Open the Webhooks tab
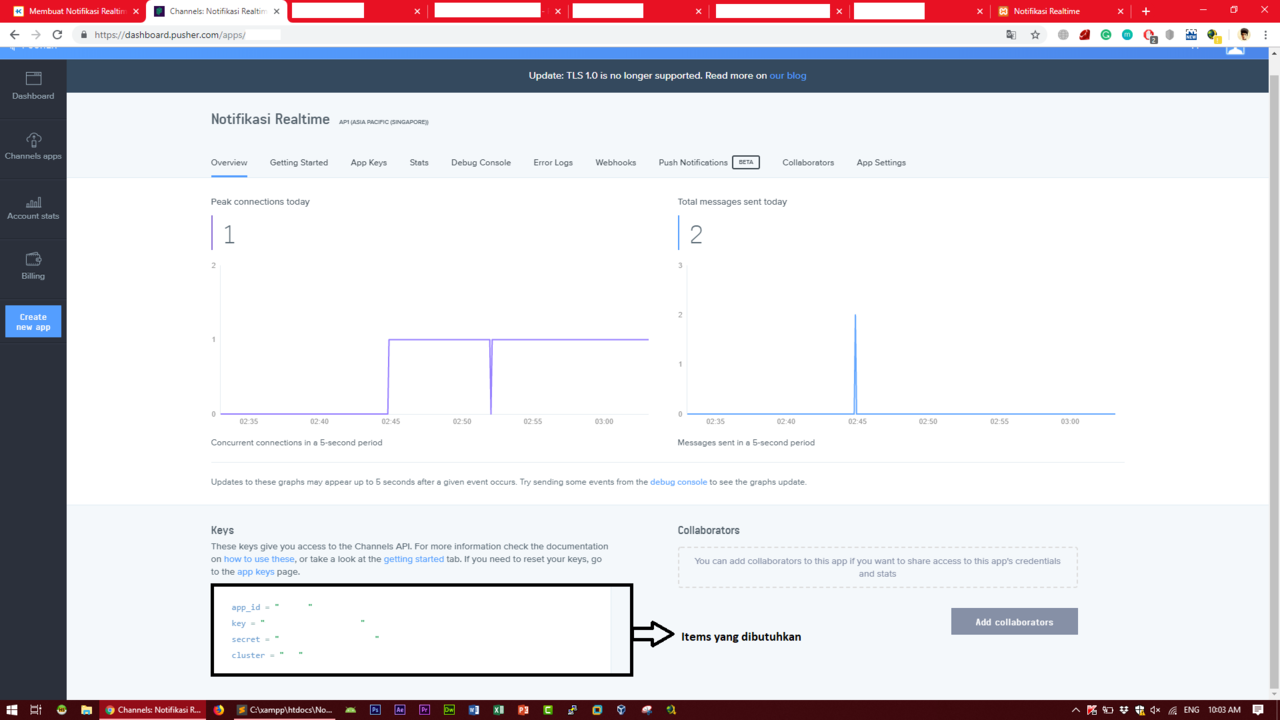 pos(616,162)
